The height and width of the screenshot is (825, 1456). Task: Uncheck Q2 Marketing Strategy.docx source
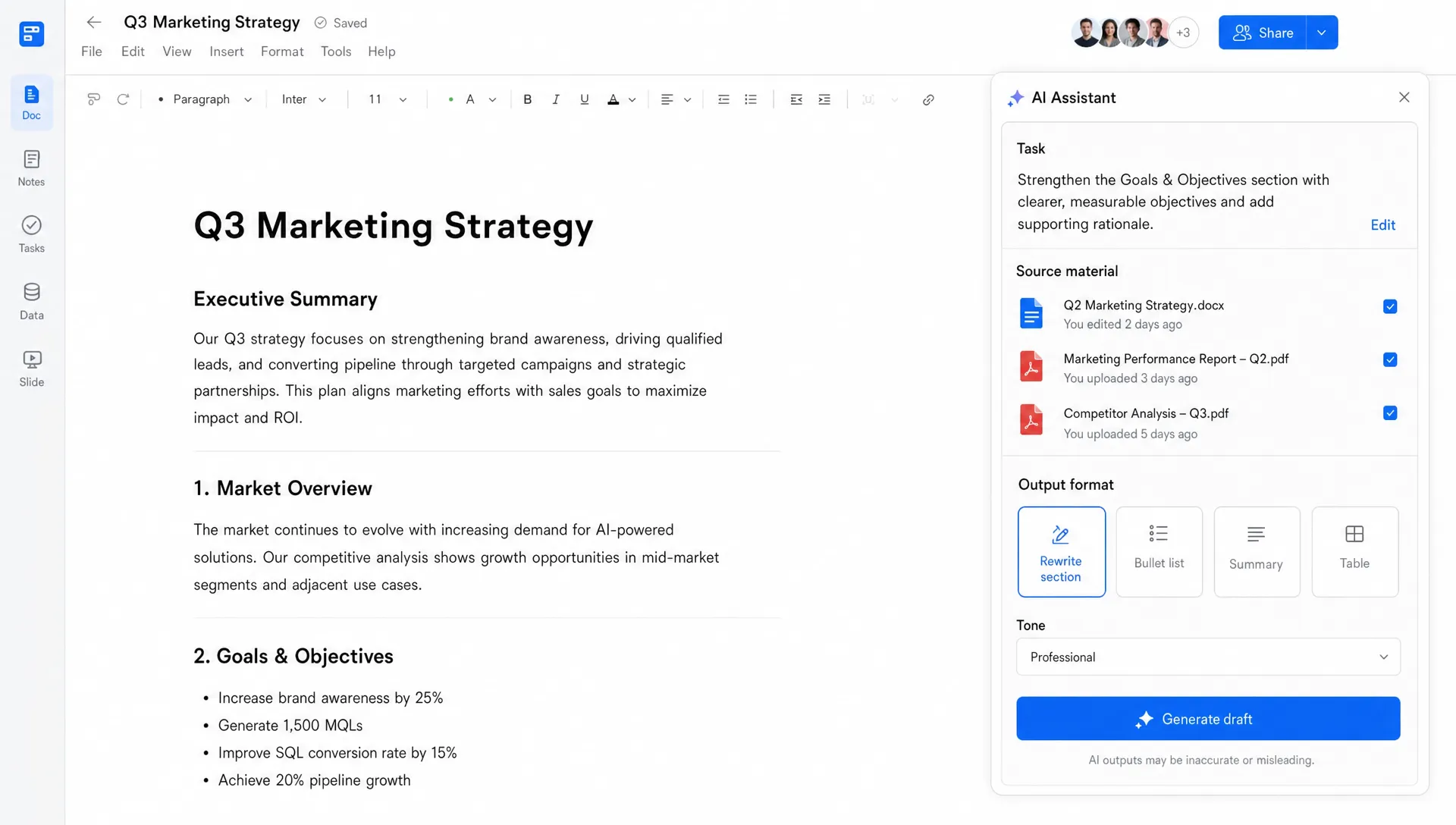pos(1390,306)
